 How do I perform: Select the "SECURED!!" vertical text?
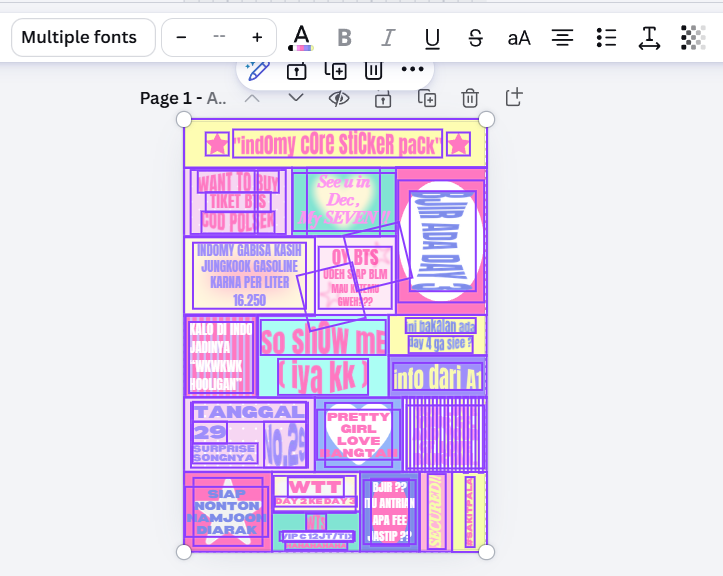click(436, 511)
